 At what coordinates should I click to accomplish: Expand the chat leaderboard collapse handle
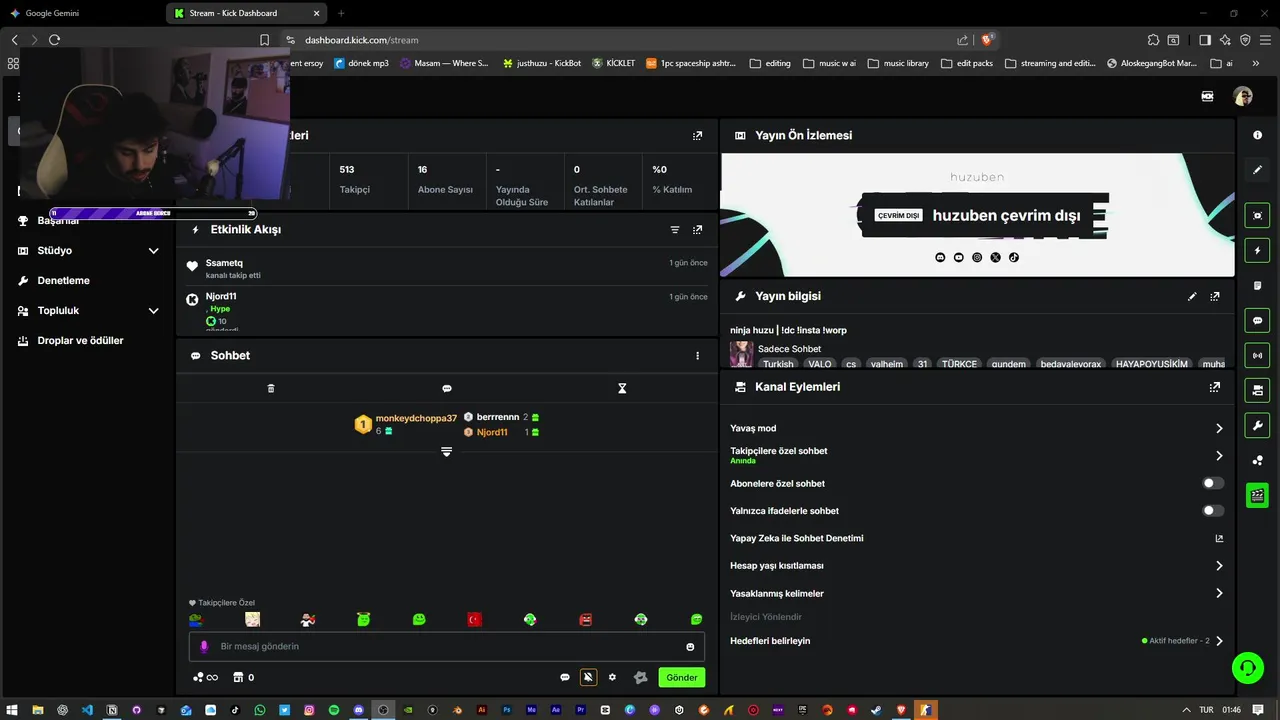(x=447, y=452)
